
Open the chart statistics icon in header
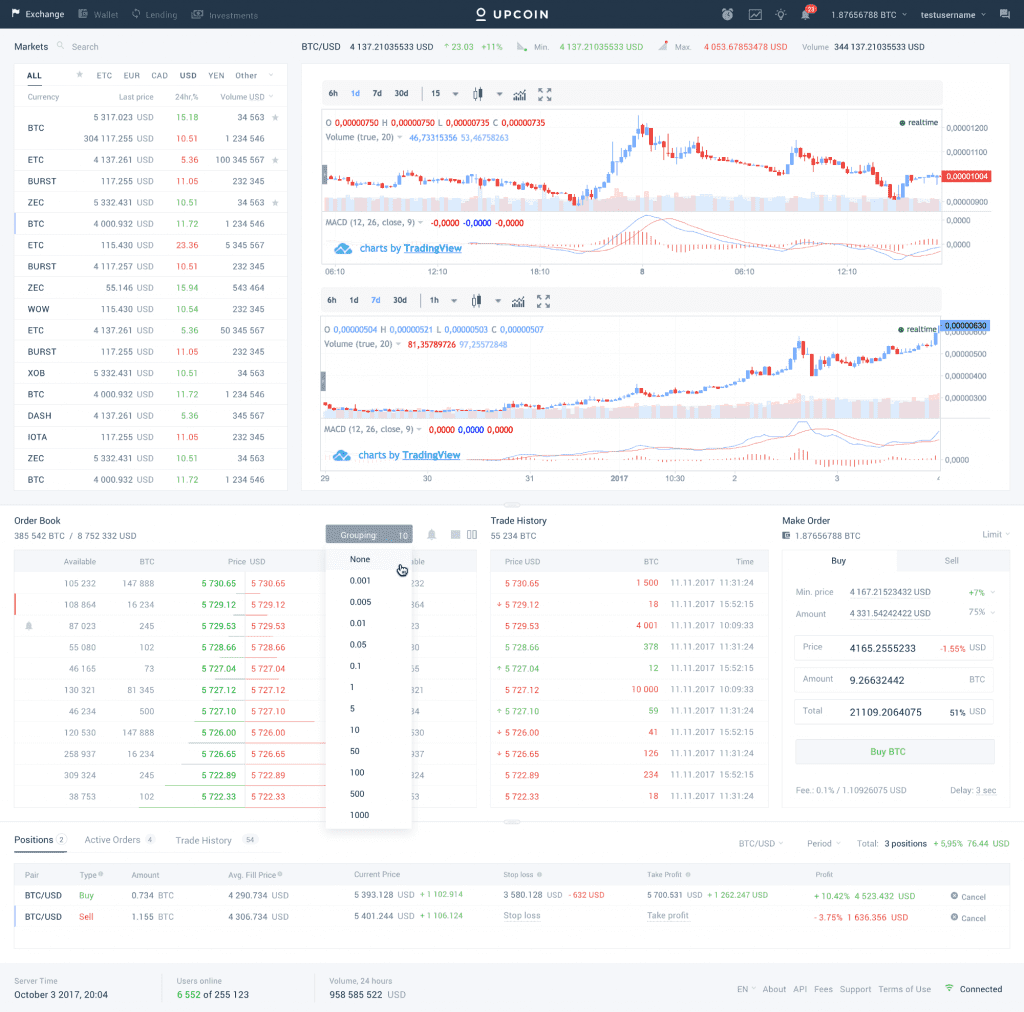[x=754, y=12]
